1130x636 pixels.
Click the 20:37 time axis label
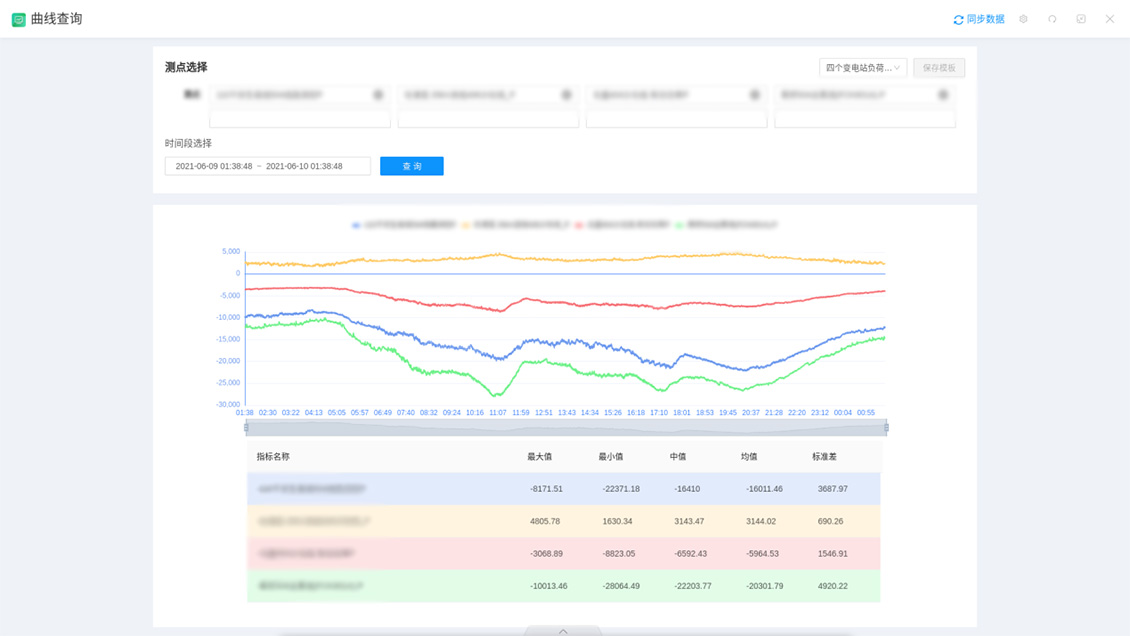751,413
